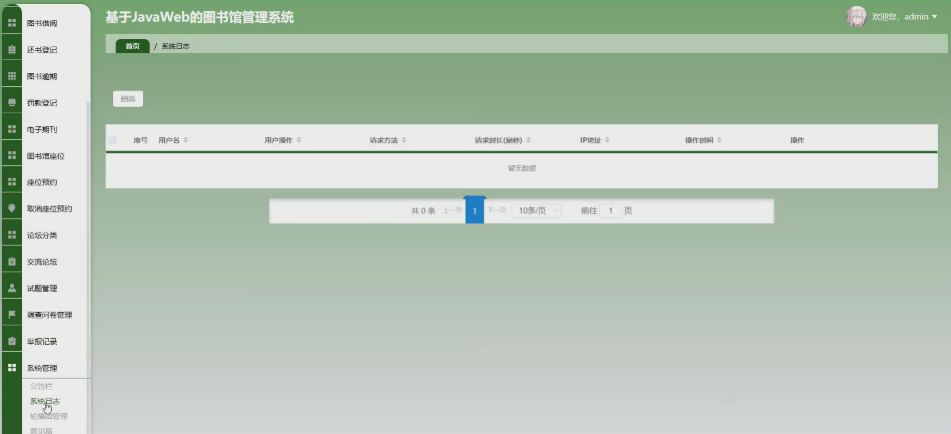The width and height of the screenshot is (951, 434).
Task: Open 轮播图管理 in the 系统管理 submenu
Action: click(x=49, y=416)
